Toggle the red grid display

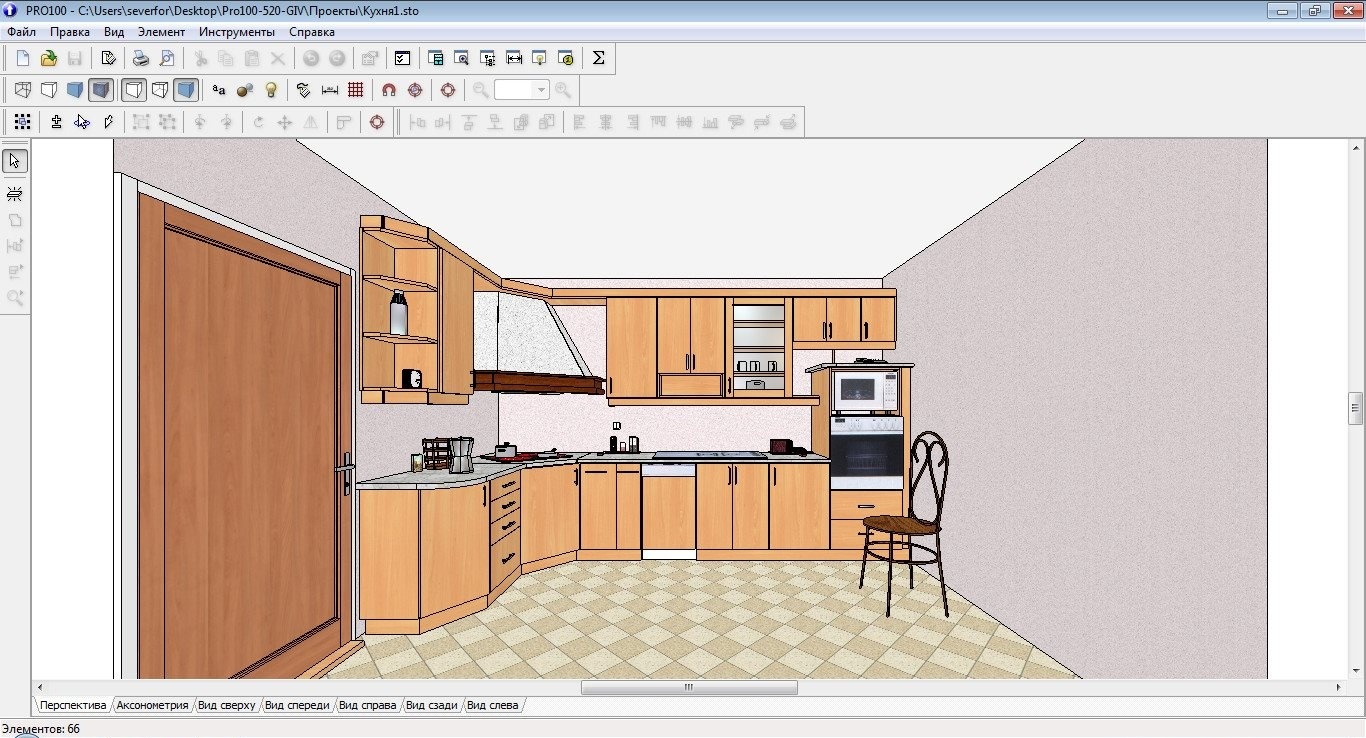pyautogui.click(x=356, y=90)
